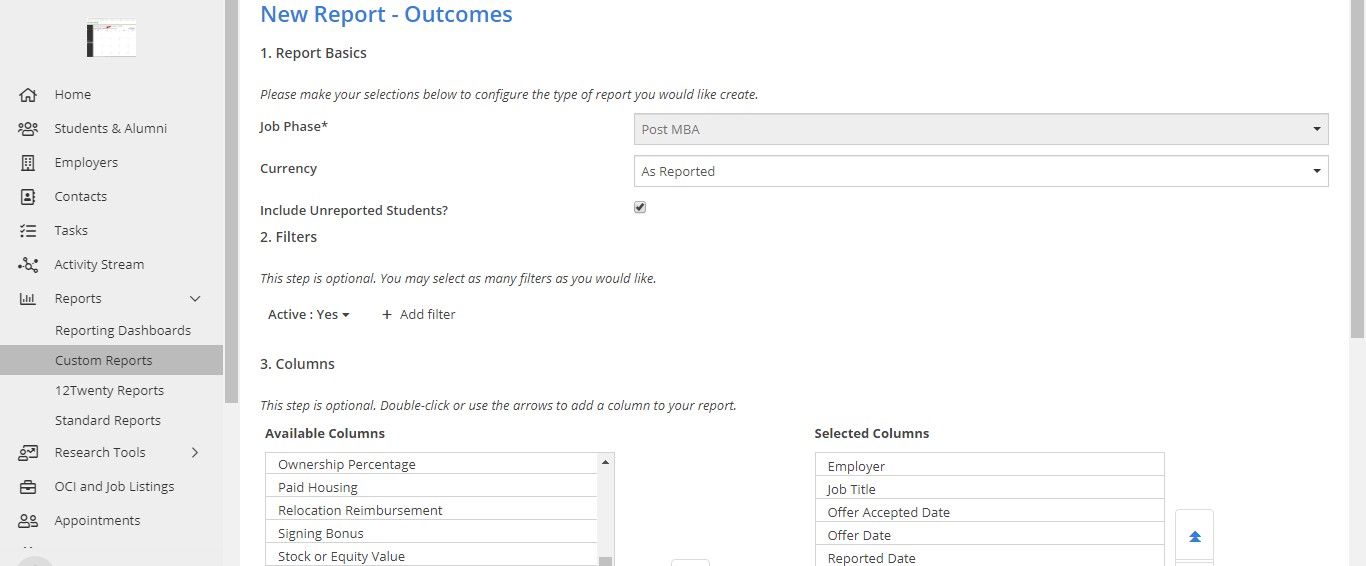Expand the Research Tools submenu arrow

(195, 453)
